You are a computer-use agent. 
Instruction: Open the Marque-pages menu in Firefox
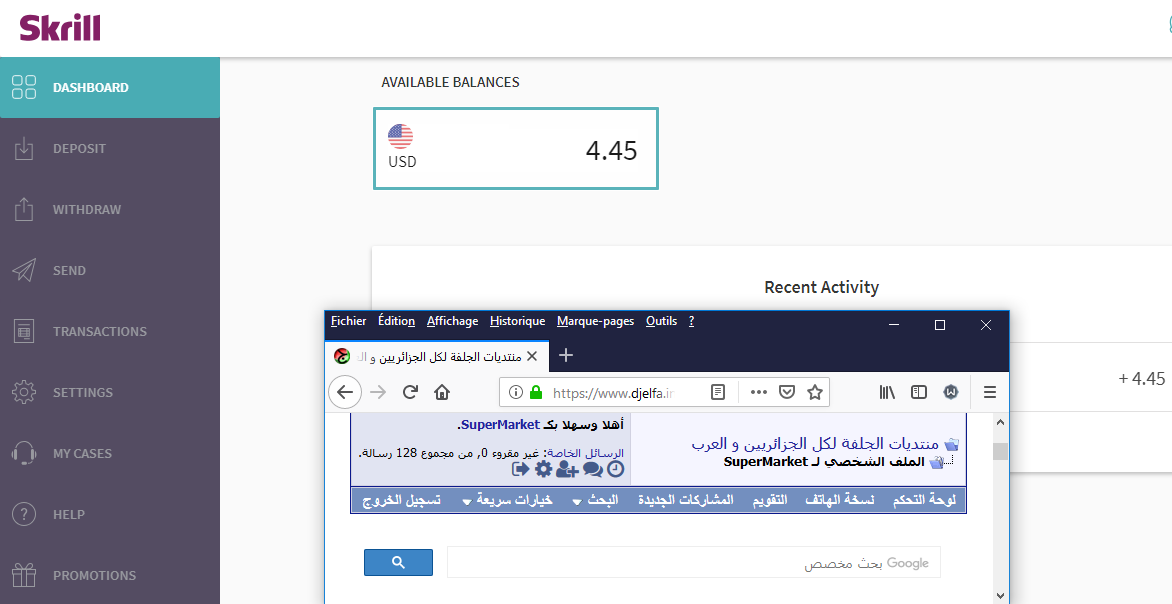click(x=595, y=321)
